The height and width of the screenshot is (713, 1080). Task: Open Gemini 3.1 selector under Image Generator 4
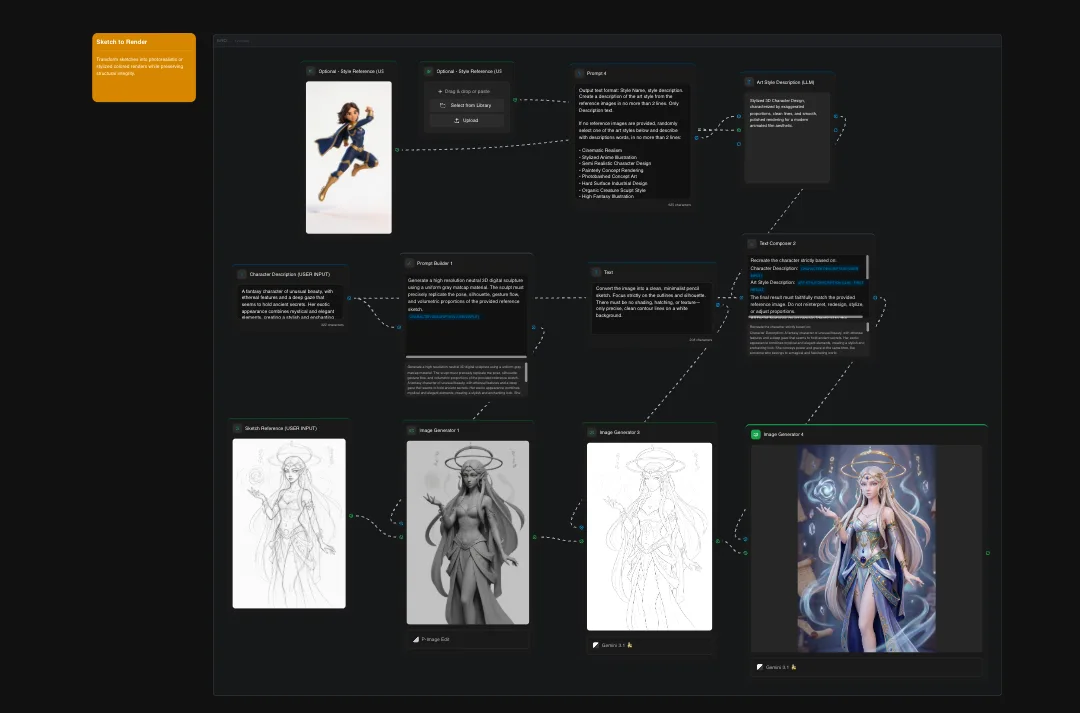[866, 667]
